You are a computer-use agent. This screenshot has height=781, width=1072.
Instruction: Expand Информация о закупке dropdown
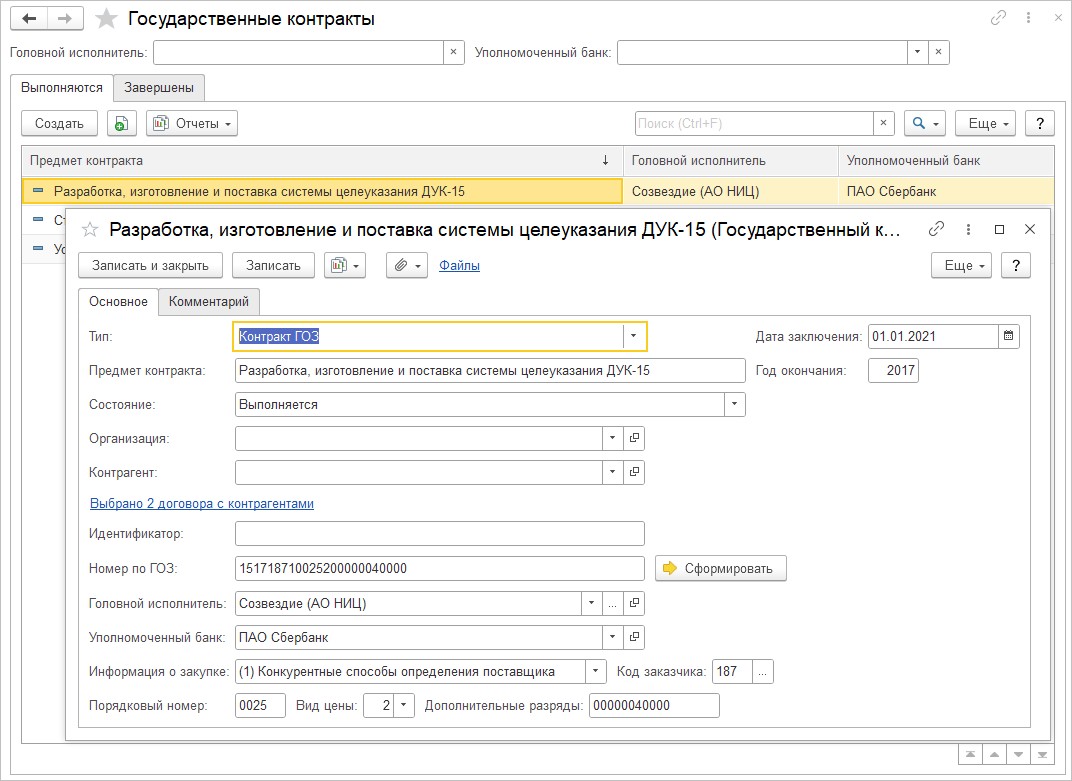pos(596,671)
